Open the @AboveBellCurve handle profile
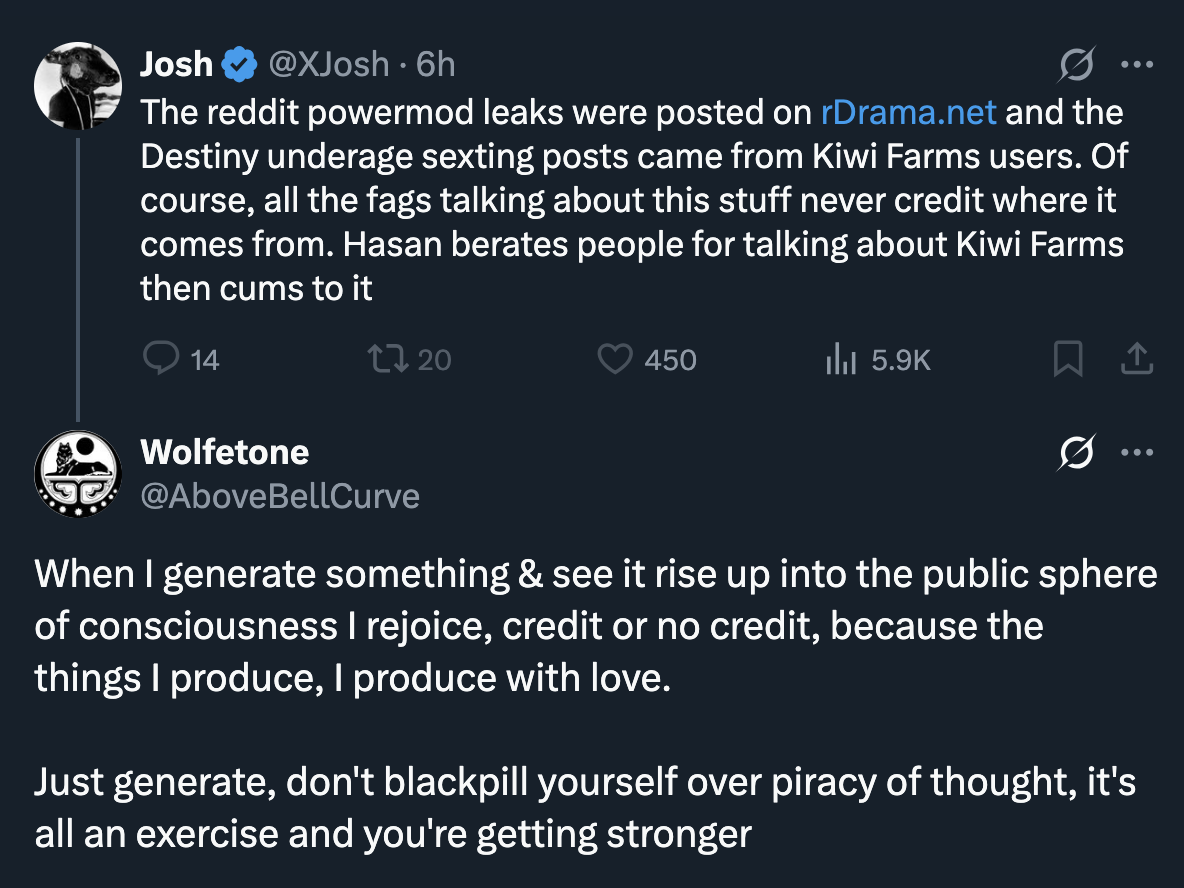Screen dimensions: 1184x888 point(280,496)
